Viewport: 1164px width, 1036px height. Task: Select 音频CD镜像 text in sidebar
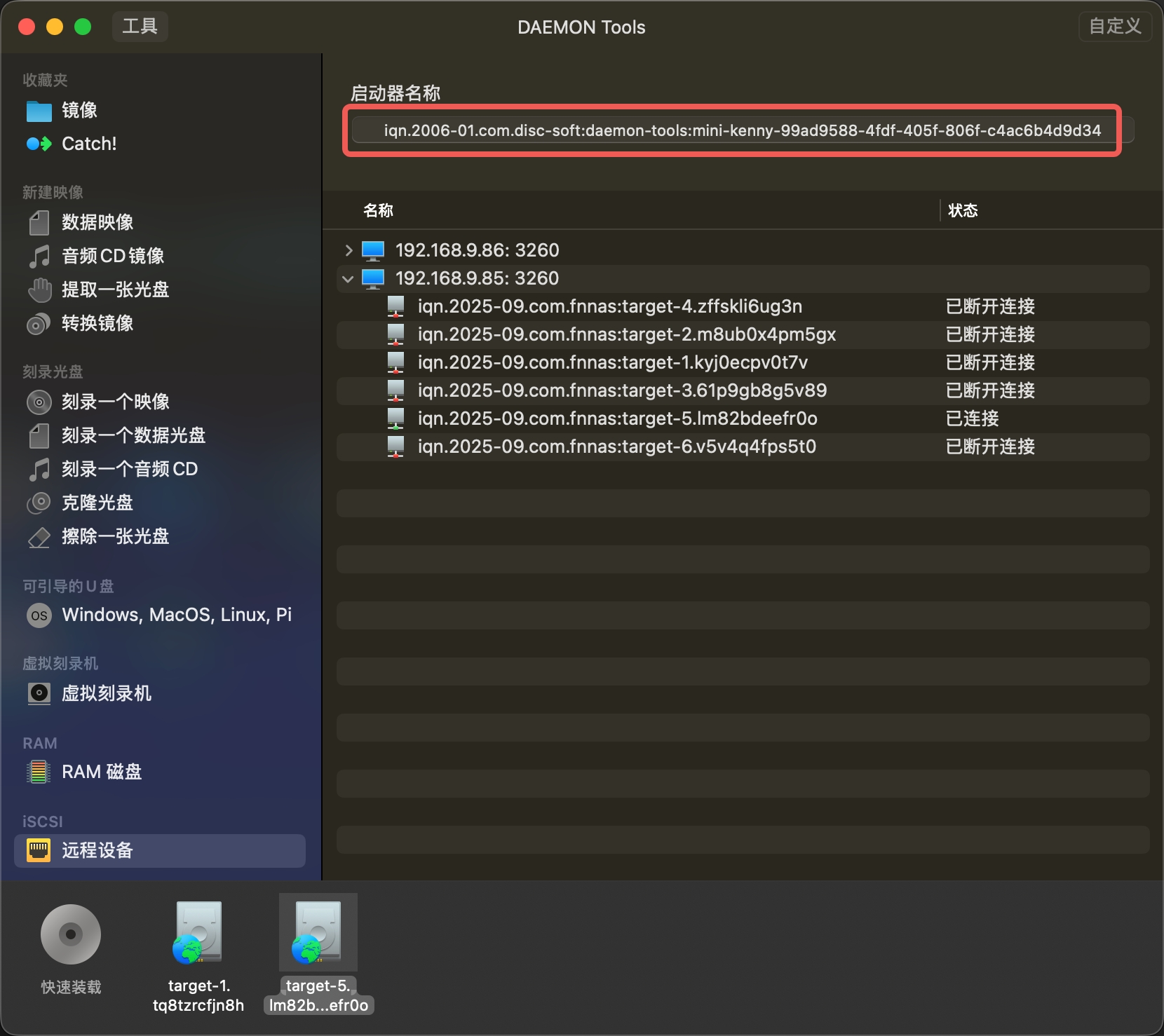click(x=113, y=257)
